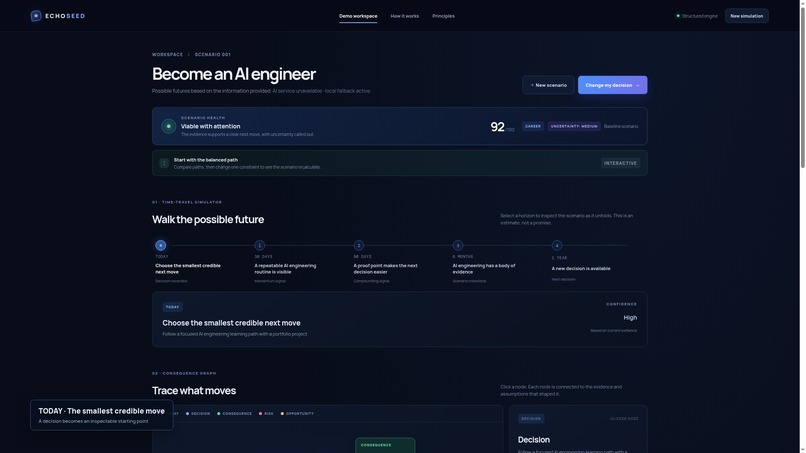Click 'A proof point makes the next decision easier'
The width and height of the screenshot is (806, 453).
[x=386, y=268]
